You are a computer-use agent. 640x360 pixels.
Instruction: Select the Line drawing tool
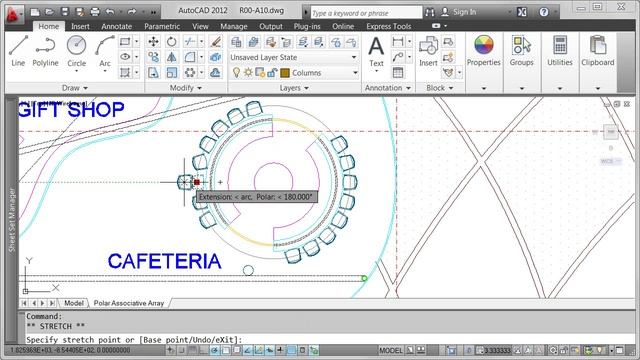click(x=18, y=51)
